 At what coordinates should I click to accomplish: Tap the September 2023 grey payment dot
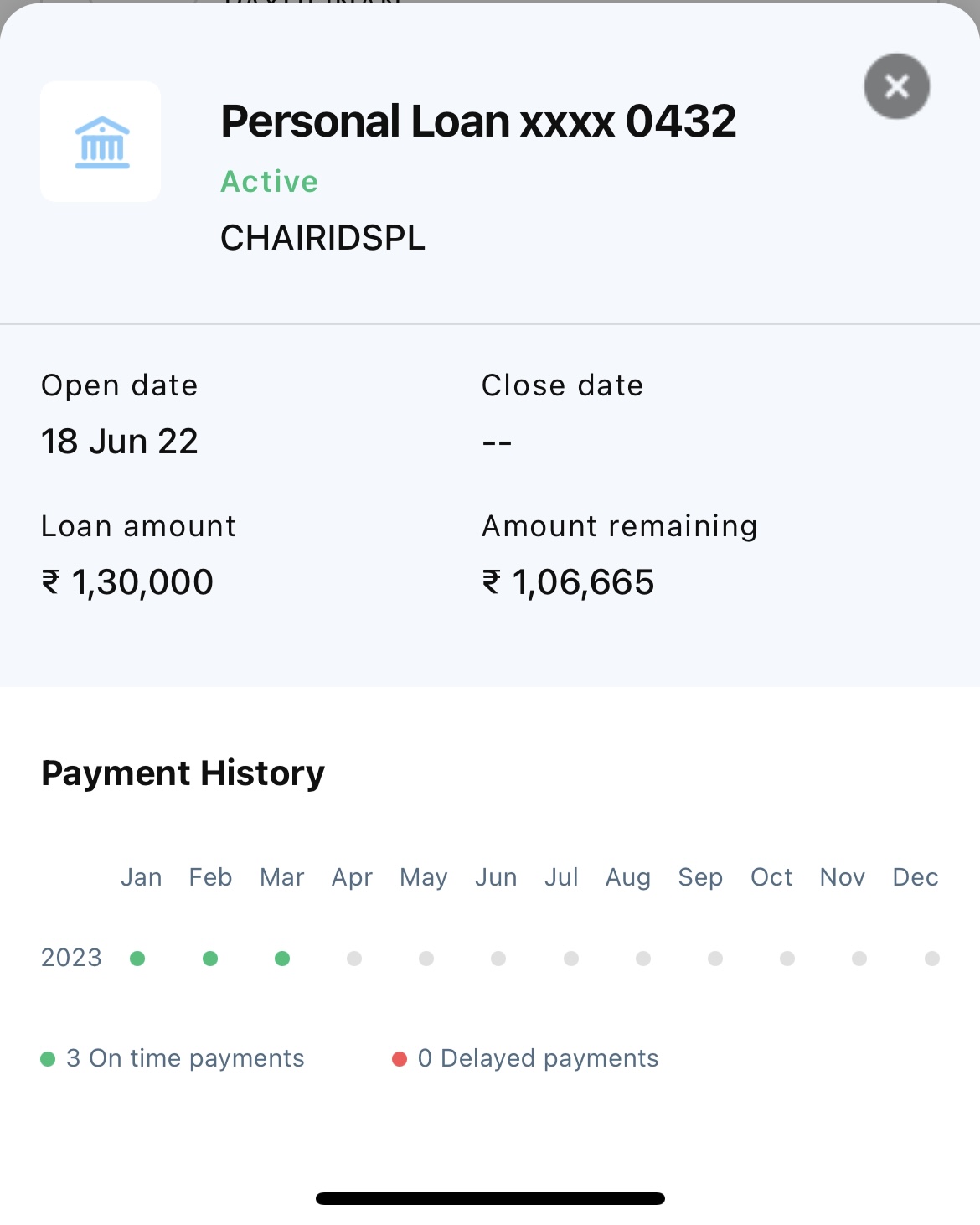pyautogui.click(x=715, y=959)
